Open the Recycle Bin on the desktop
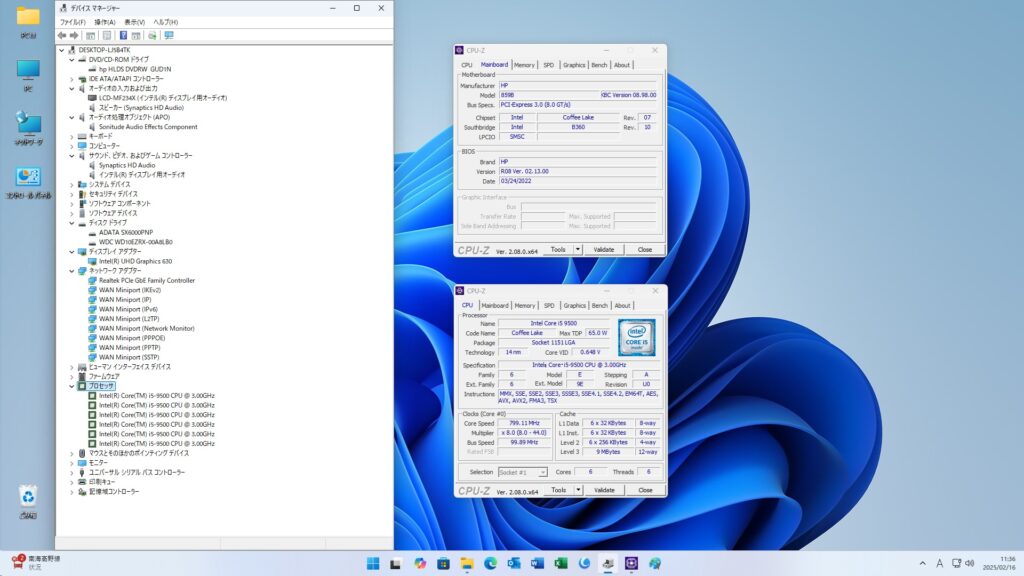Screen dimensions: 1024x576 pos(28,497)
